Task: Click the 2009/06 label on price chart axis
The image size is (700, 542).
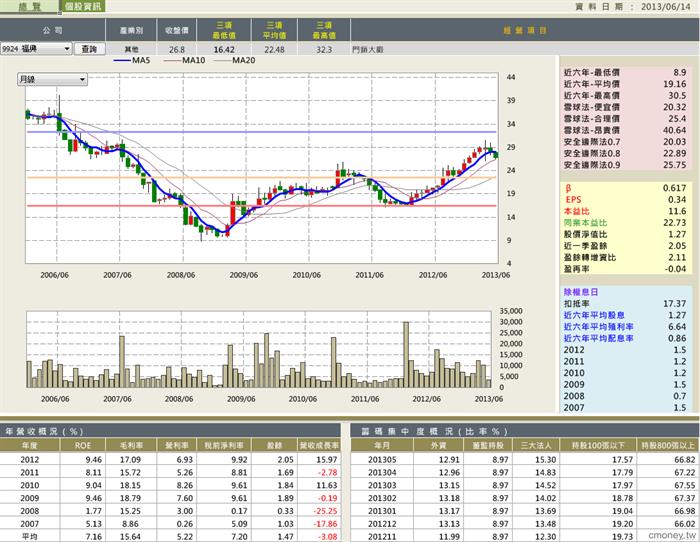Action: click(244, 275)
